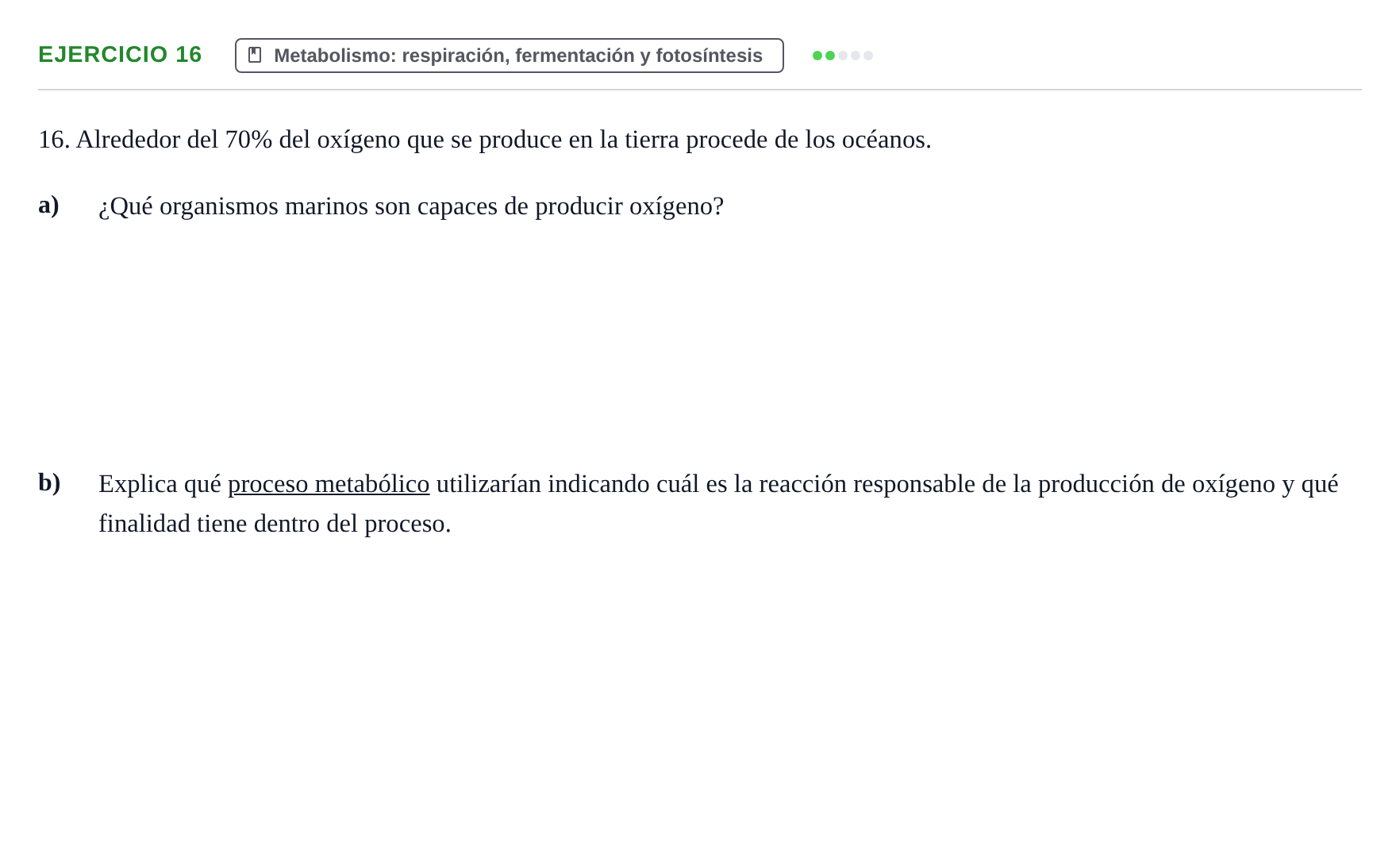Screen dimensions: 1400x865
Task: Click the book icon in topic tag
Action: point(255,55)
